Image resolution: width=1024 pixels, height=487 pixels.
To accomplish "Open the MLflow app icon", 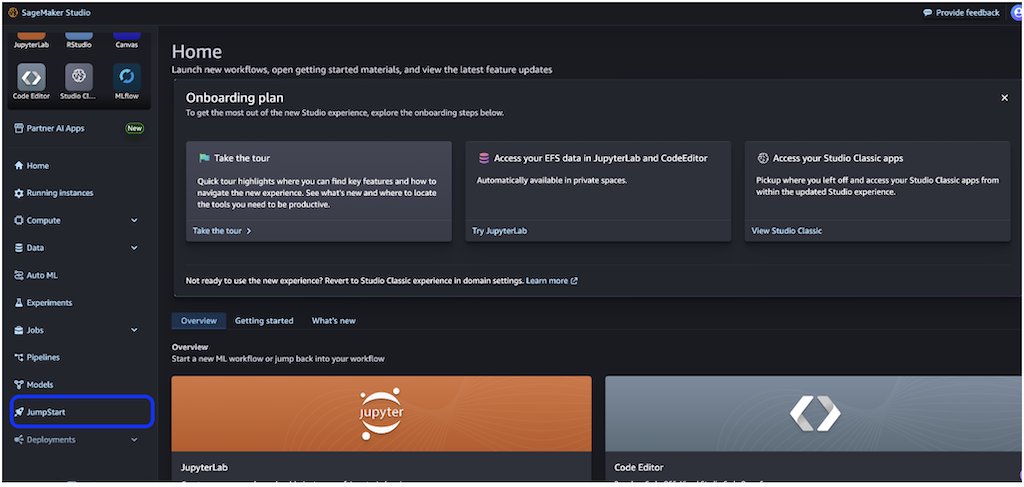I will (127, 77).
